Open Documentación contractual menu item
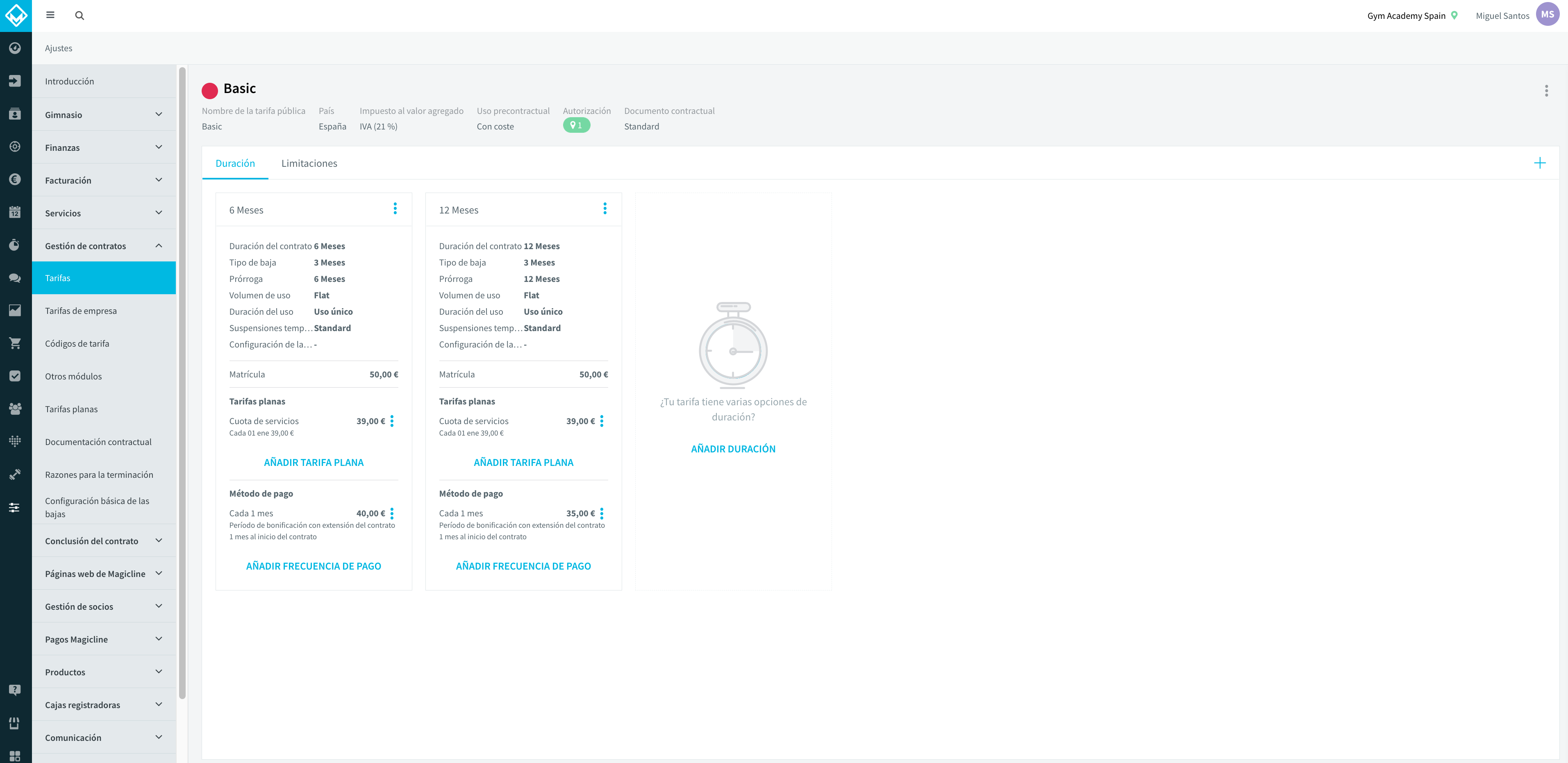This screenshot has width=1568, height=763. pos(103,442)
